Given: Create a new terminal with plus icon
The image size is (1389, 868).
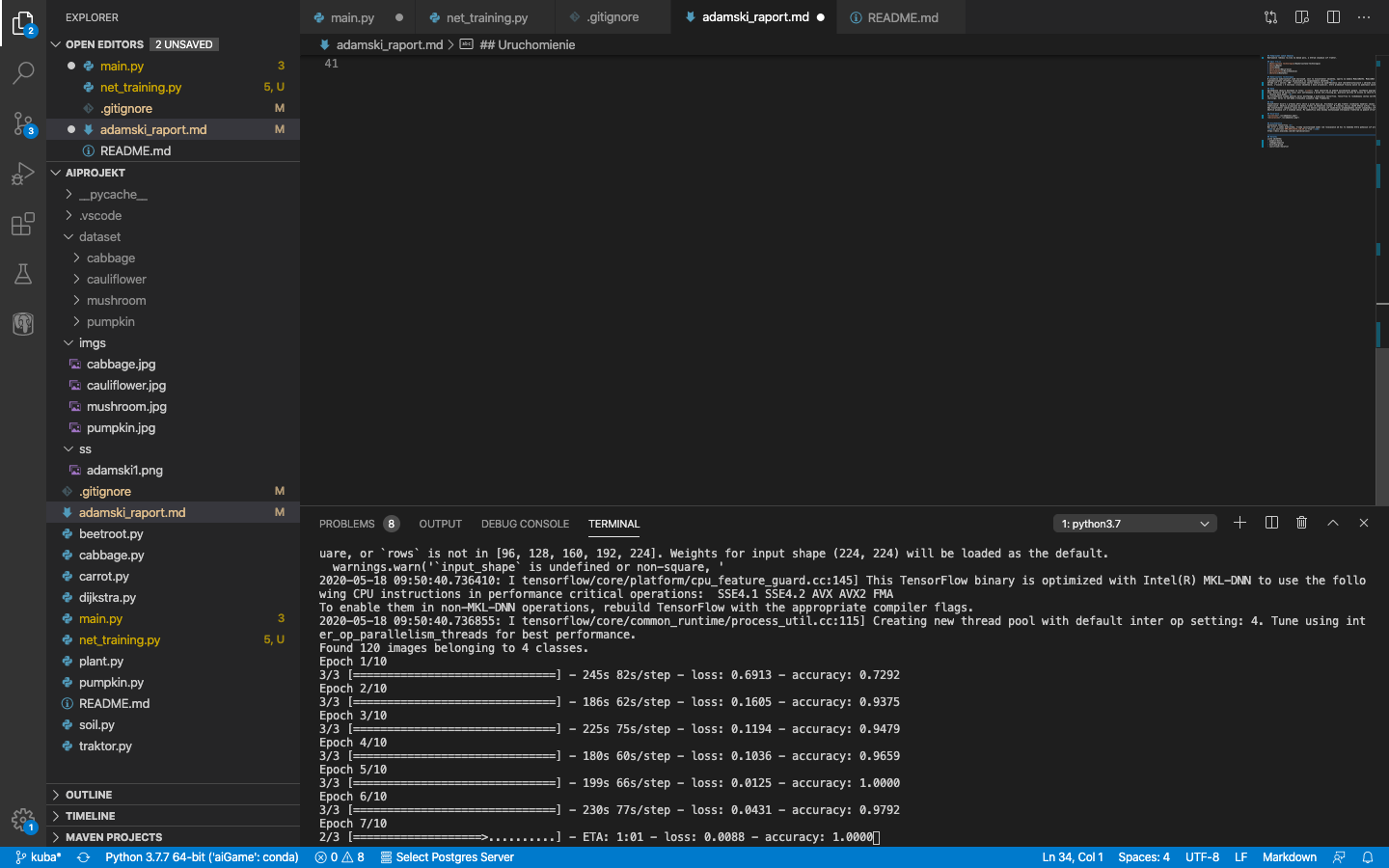Looking at the screenshot, I should pyautogui.click(x=1239, y=523).
